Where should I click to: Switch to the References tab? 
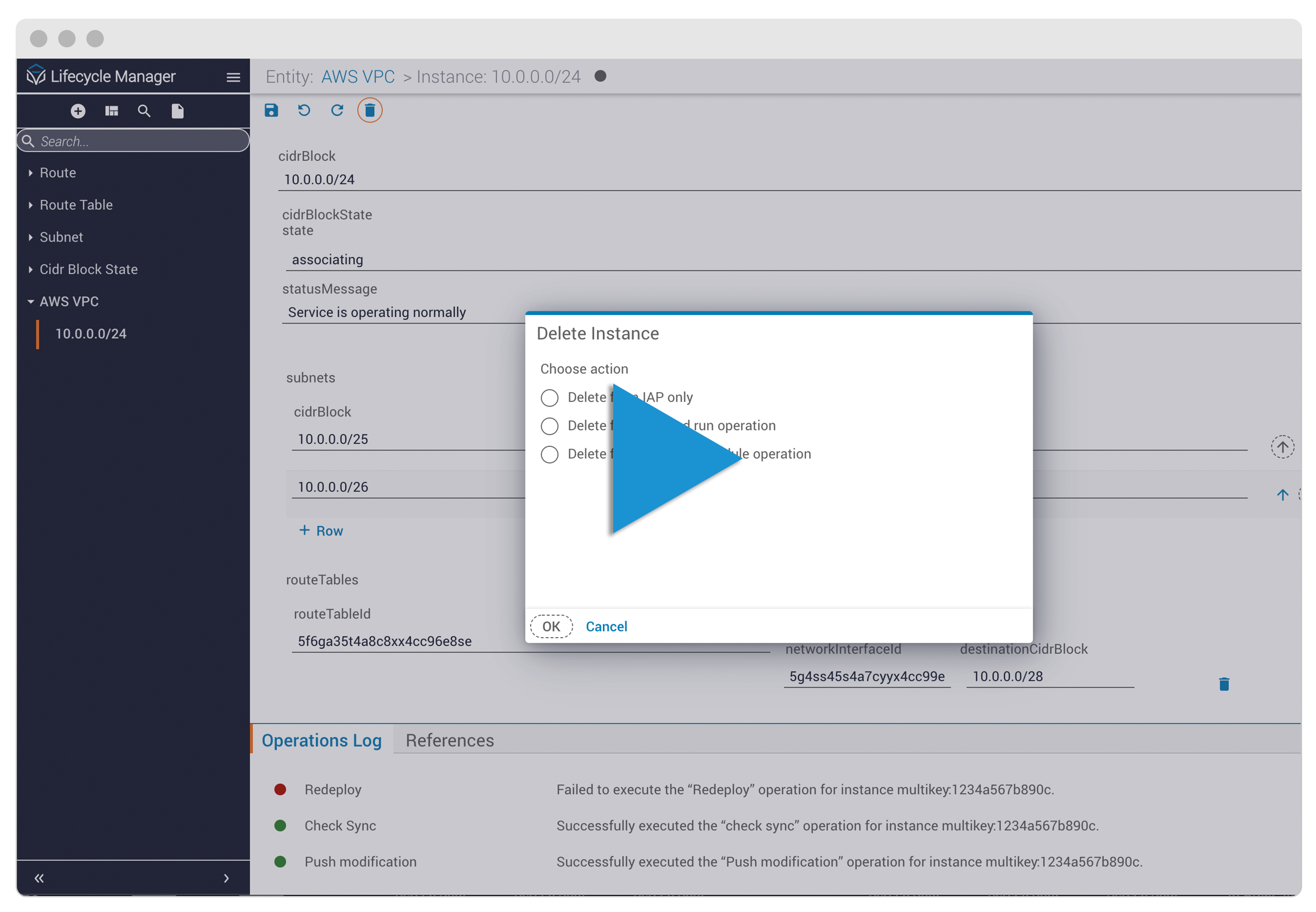[x=449, y=740]
